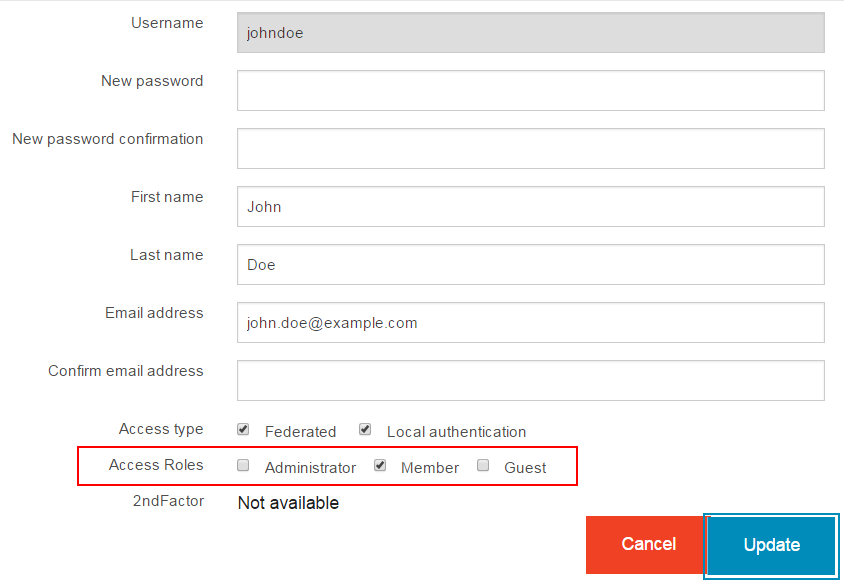The width and height of the screenshot is (844, 582).
Task: Click the Confirm email address label
Action: pyautogui.click(x=126, y=371)
